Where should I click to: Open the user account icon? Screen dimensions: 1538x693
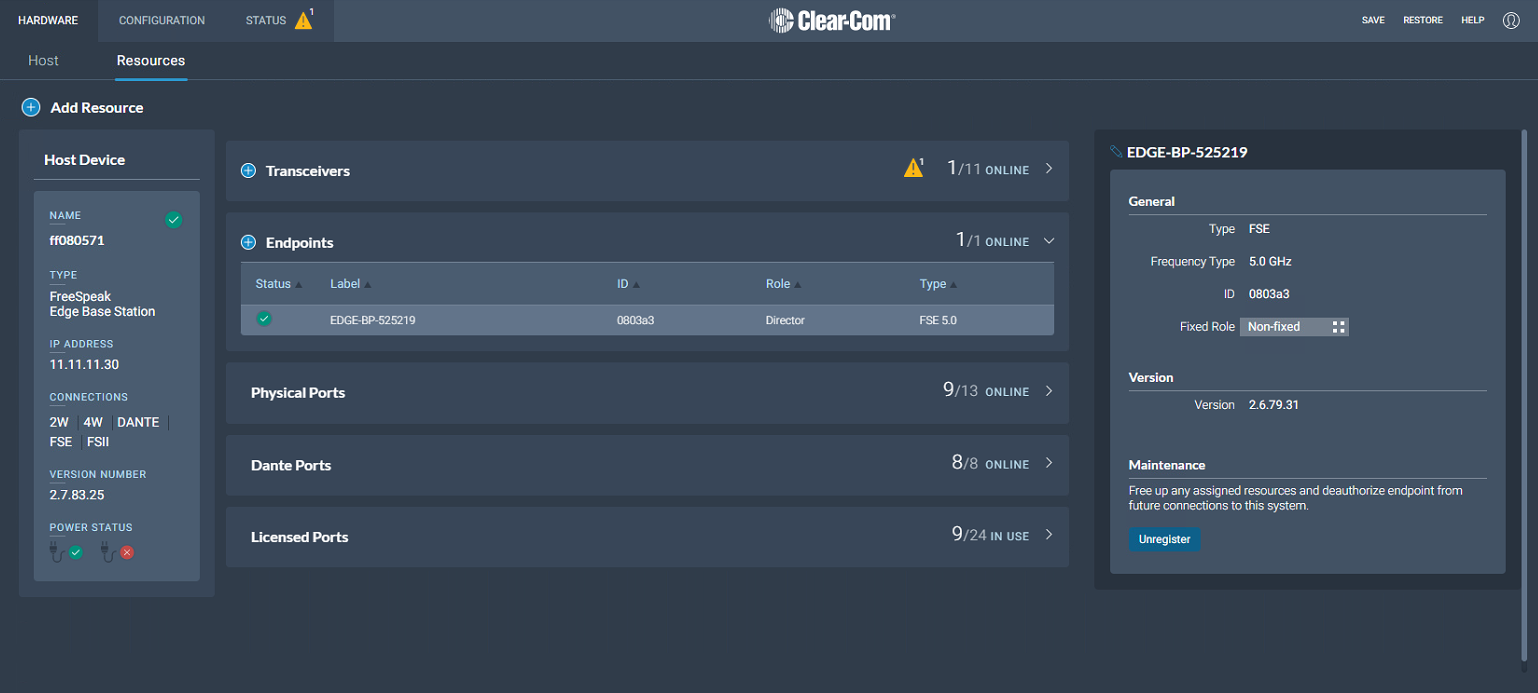point(1511,20)
